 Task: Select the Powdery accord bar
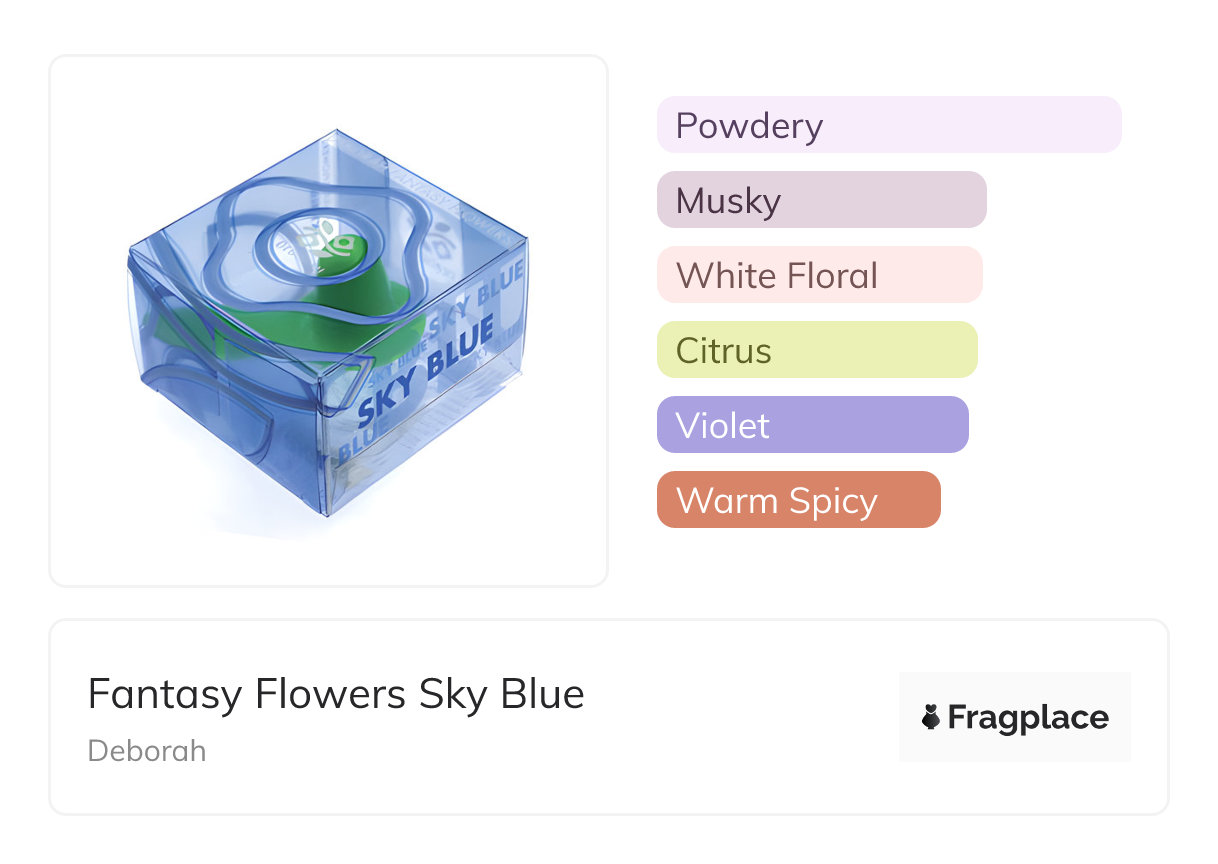click(x=888, y=125)
